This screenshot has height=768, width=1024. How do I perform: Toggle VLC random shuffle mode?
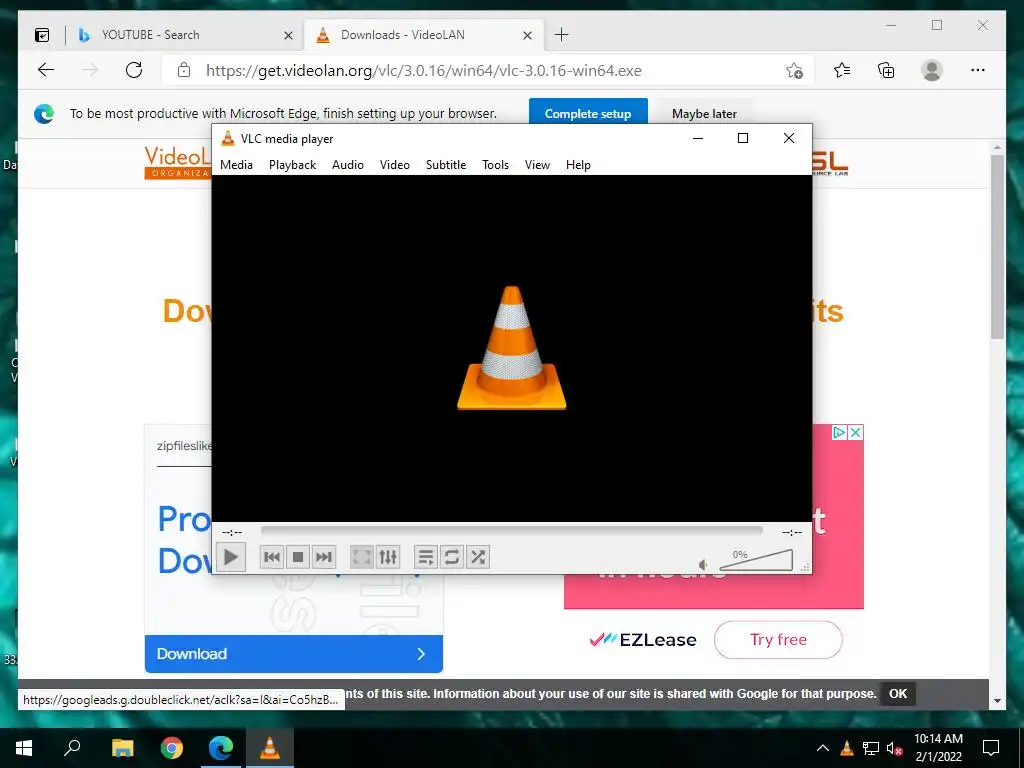[478, 557]
